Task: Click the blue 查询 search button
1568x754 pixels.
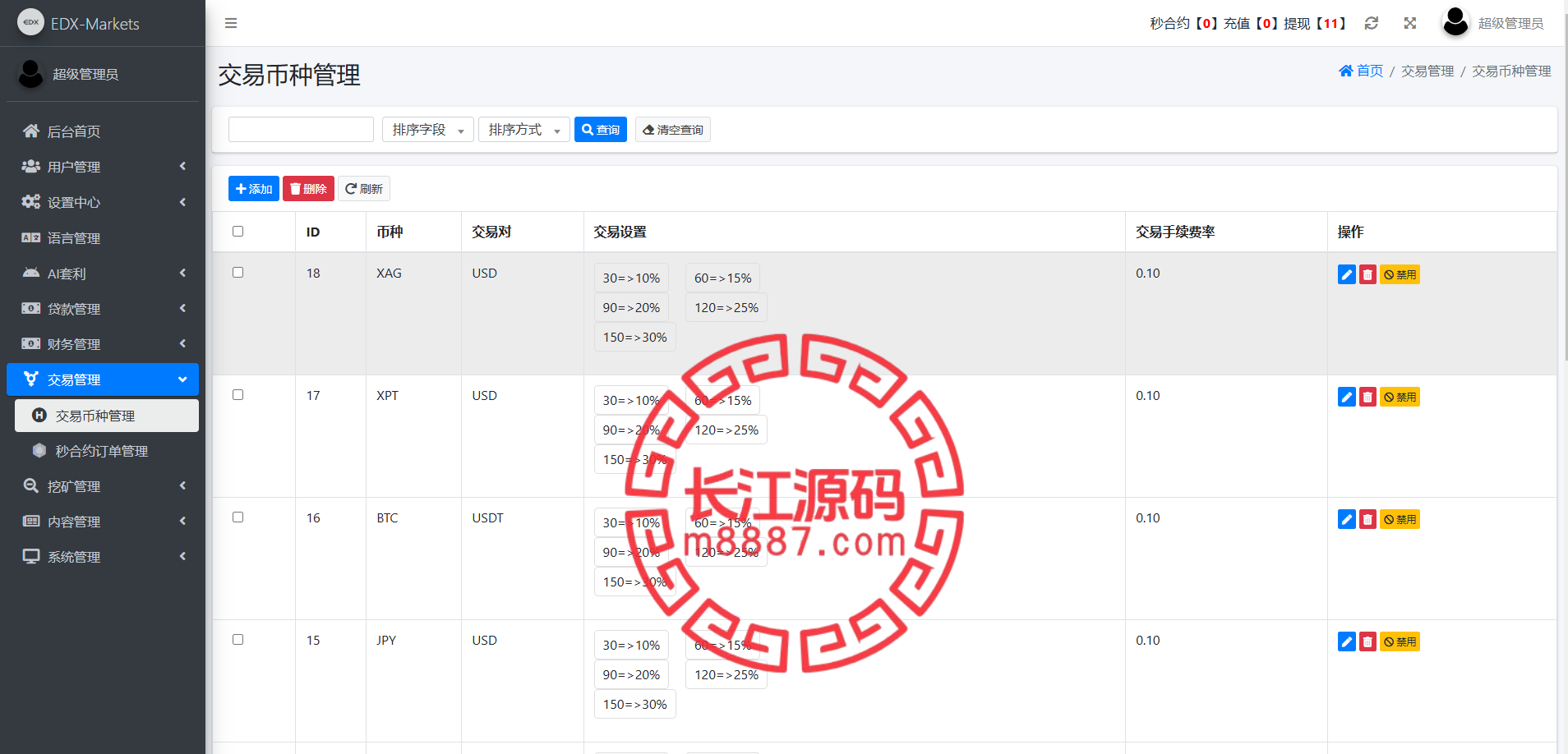Action: coord(601,130)
